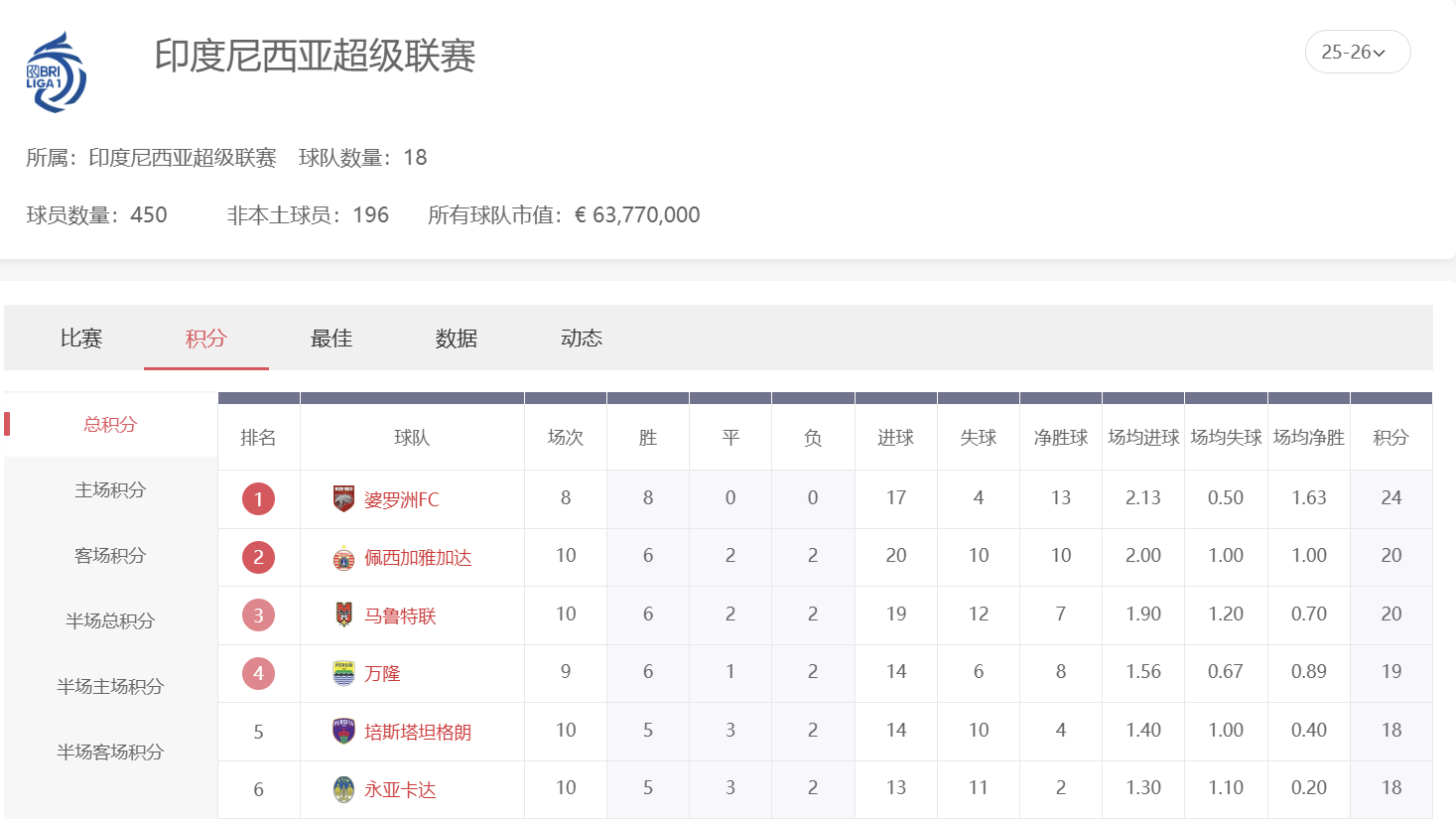Click the 佩西加雅加达 team crest icon
Viewport: 1456px width, 819px height.
[x=343, y=558]
